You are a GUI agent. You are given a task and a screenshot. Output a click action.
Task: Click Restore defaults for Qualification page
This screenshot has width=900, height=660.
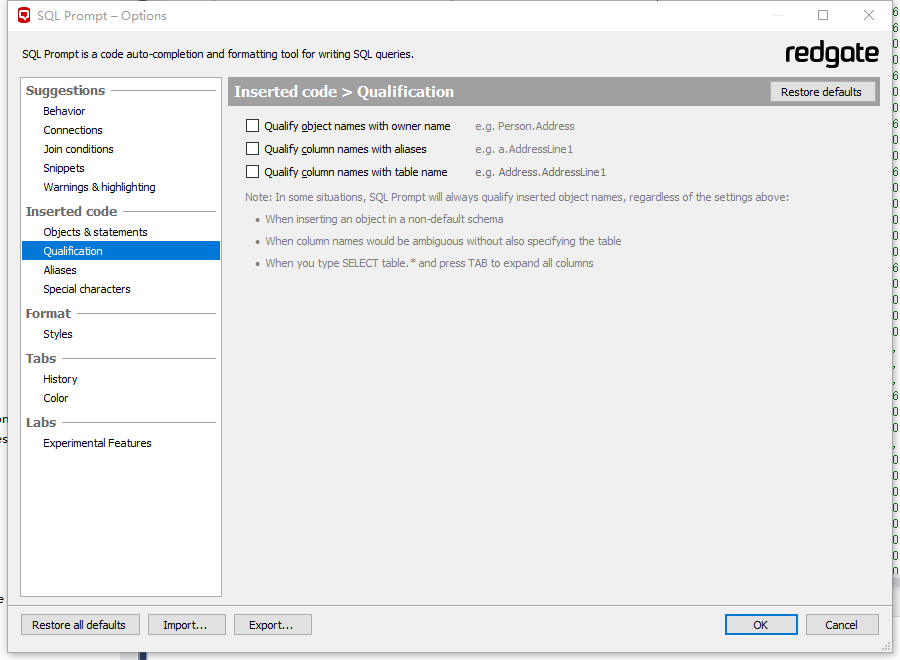[x=821, y=92]
